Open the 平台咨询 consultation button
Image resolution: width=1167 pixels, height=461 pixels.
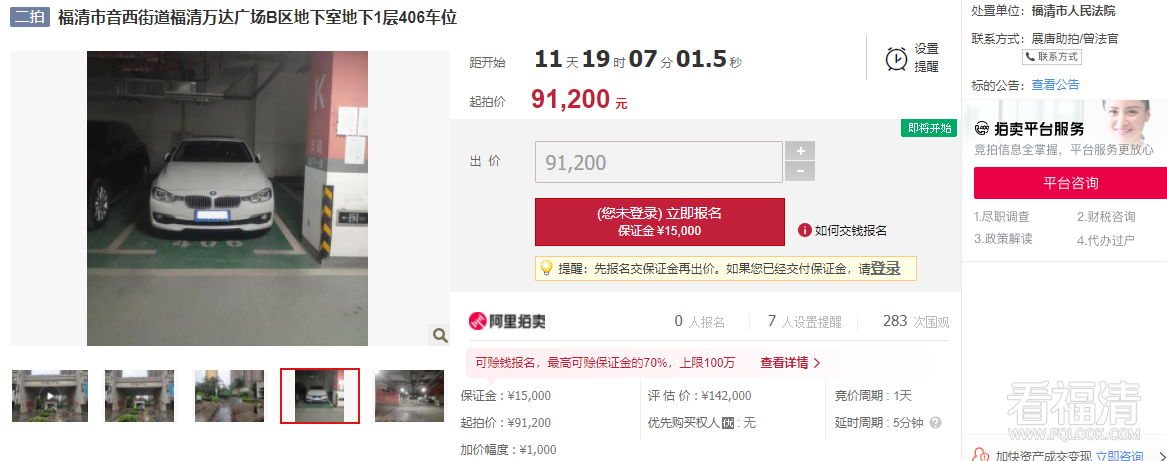pos(1070,183)
